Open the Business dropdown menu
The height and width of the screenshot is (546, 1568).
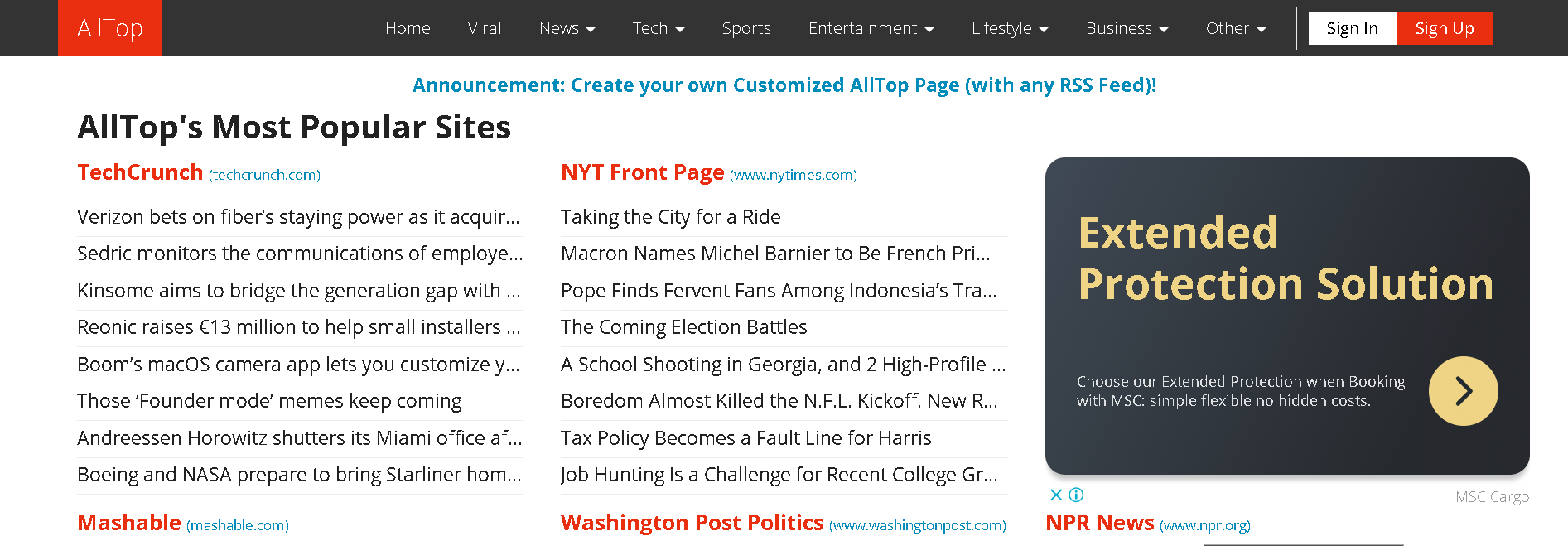point(1127,28)
